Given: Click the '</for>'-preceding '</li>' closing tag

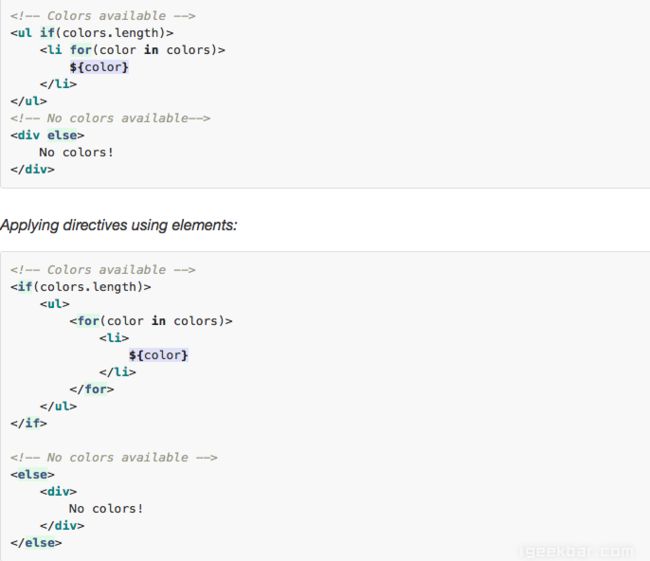Looking at the screenshot, I should (x=118, y=372).
